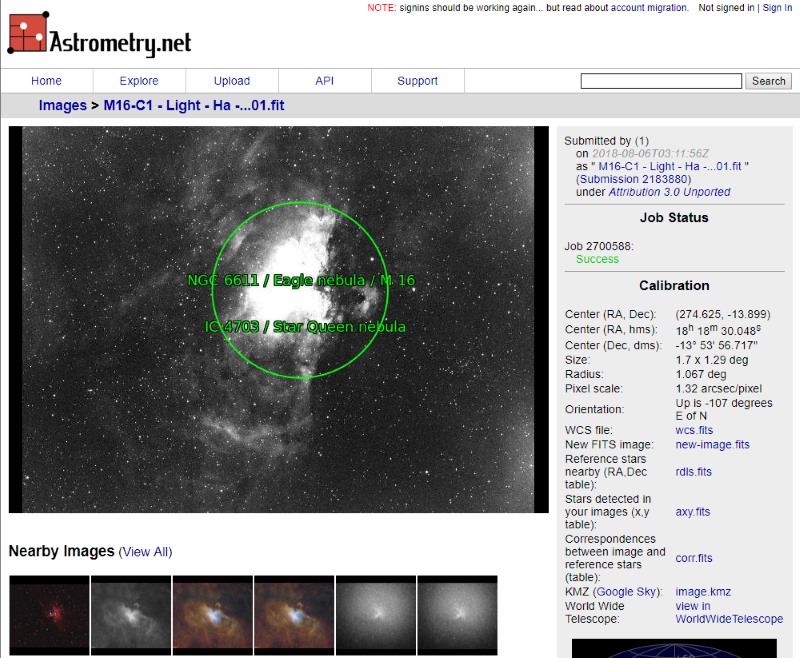This screenshot has height=658, width=800.
Task: Select the orientation value Up is -107 degrees
Action: (724, 410)
